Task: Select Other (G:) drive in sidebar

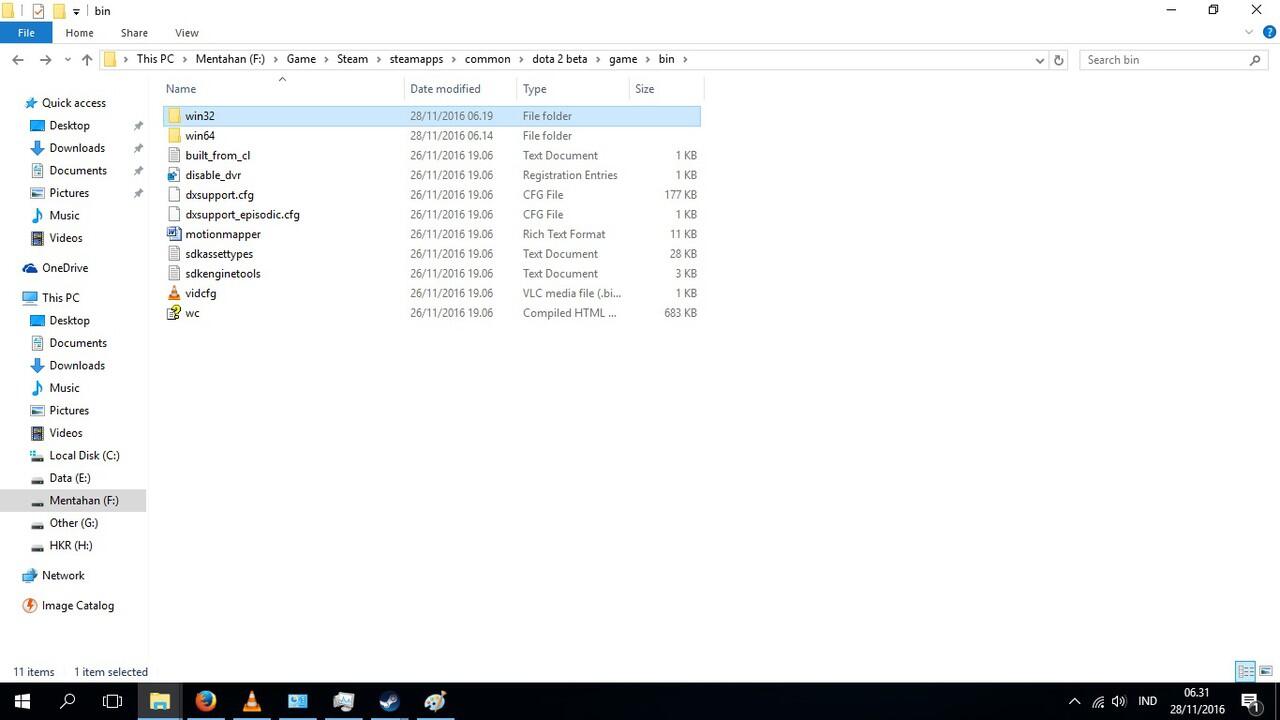Action: 74,523
